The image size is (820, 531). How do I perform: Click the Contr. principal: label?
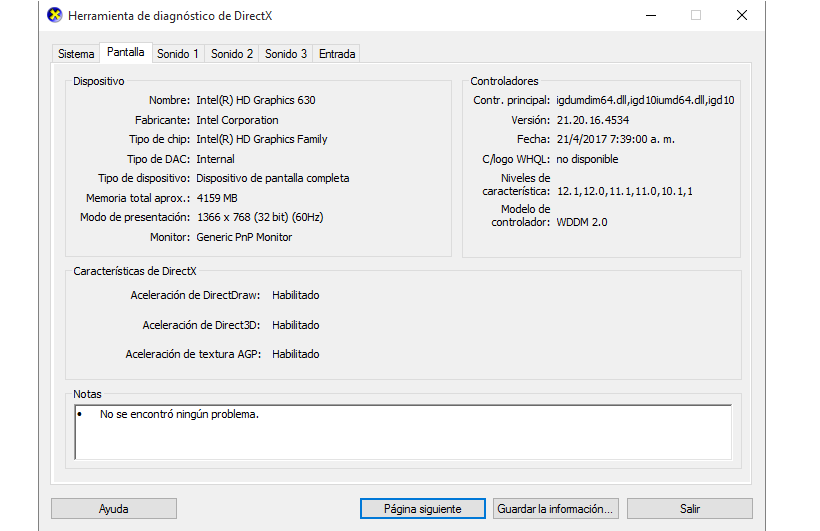511,100
